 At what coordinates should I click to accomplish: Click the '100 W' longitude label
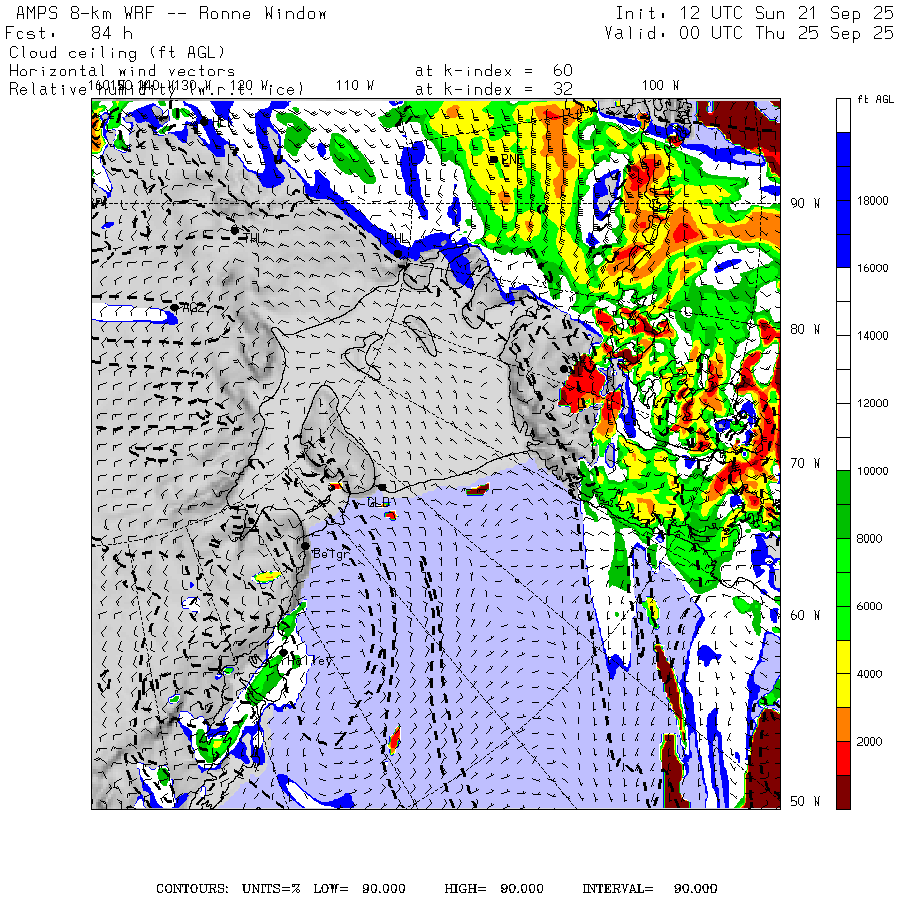pyautogui.click(x=661, y=86)
